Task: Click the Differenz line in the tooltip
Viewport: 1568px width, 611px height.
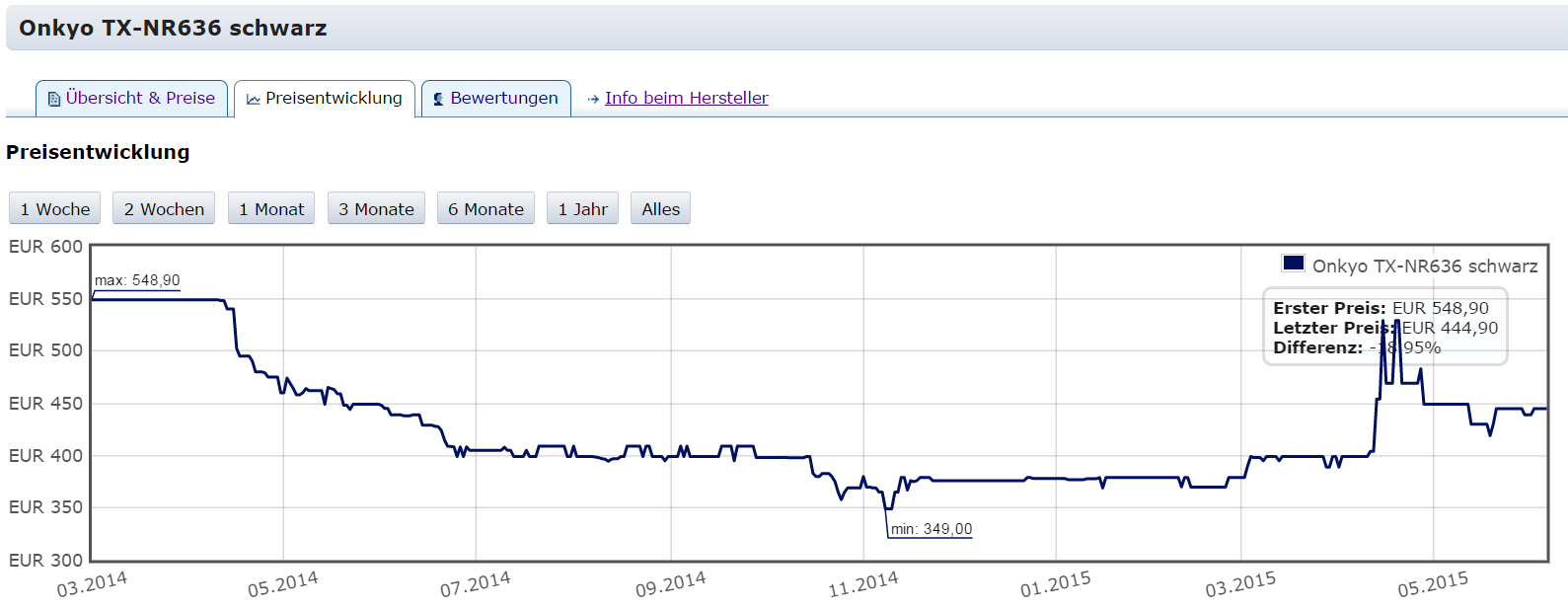Action: 1357,347
